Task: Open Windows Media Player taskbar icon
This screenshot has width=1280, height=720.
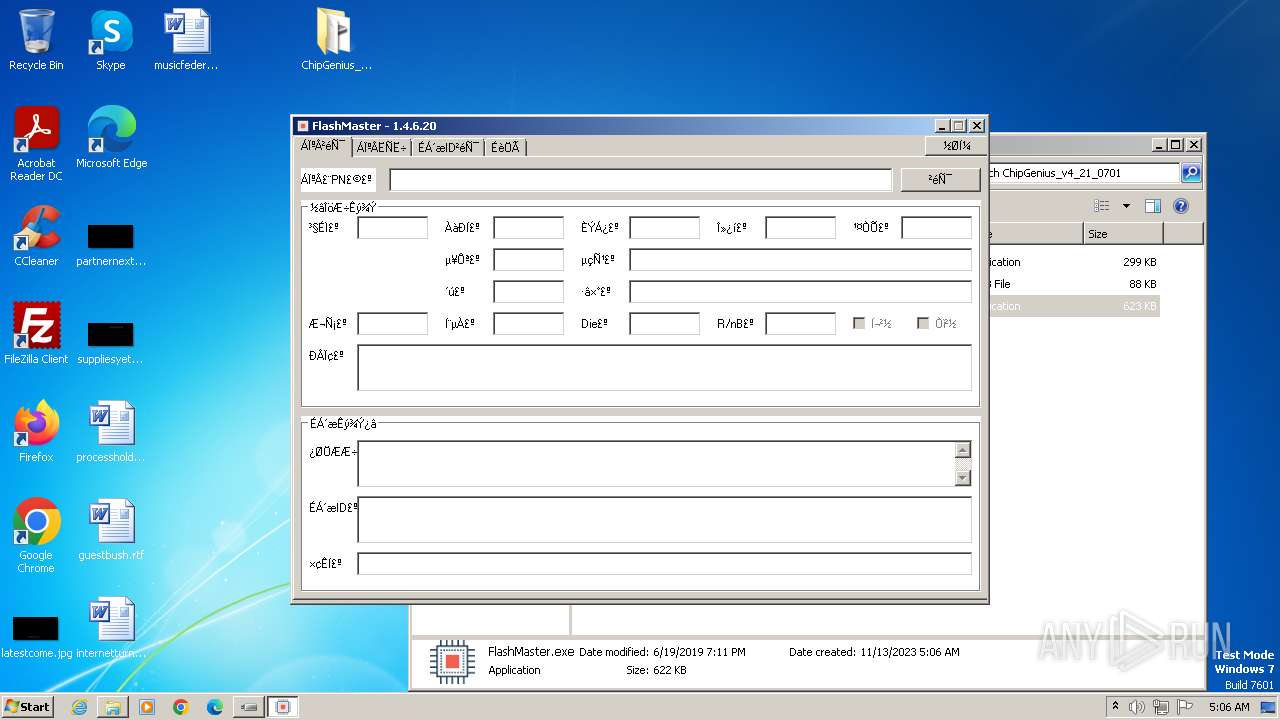Action: pyautogui.click(x=147, y=707)
